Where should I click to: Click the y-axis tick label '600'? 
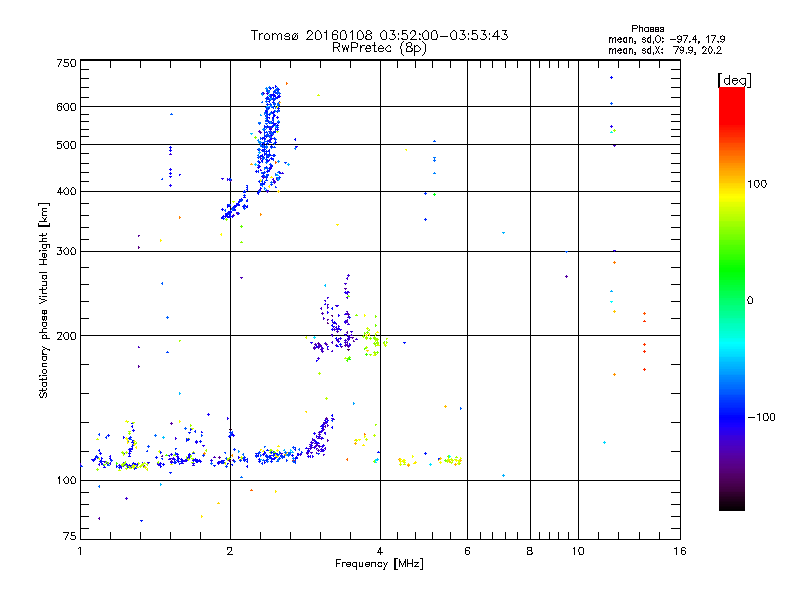(x=66, y=107)
